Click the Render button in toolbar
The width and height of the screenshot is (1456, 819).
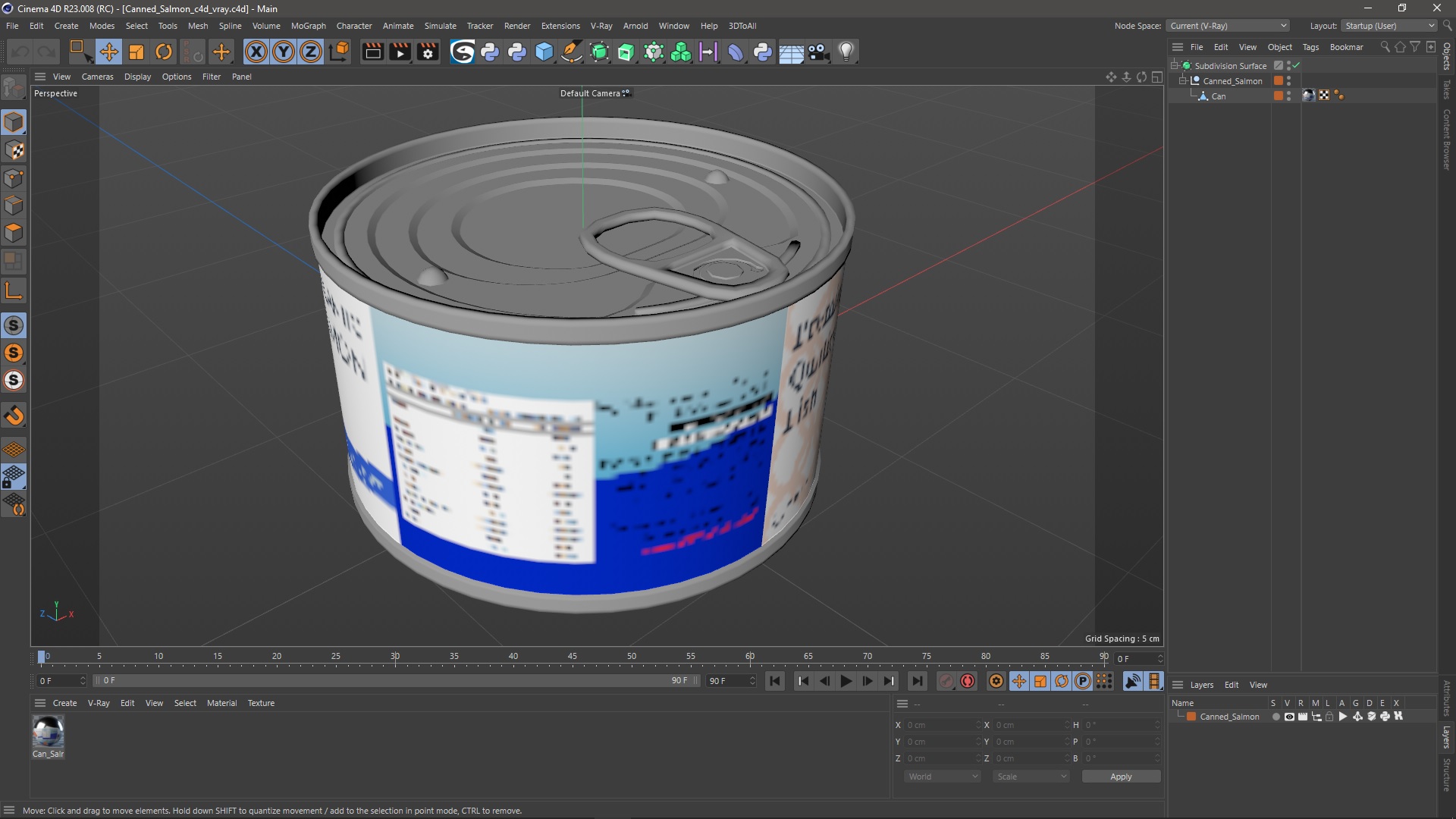(373, 52)
